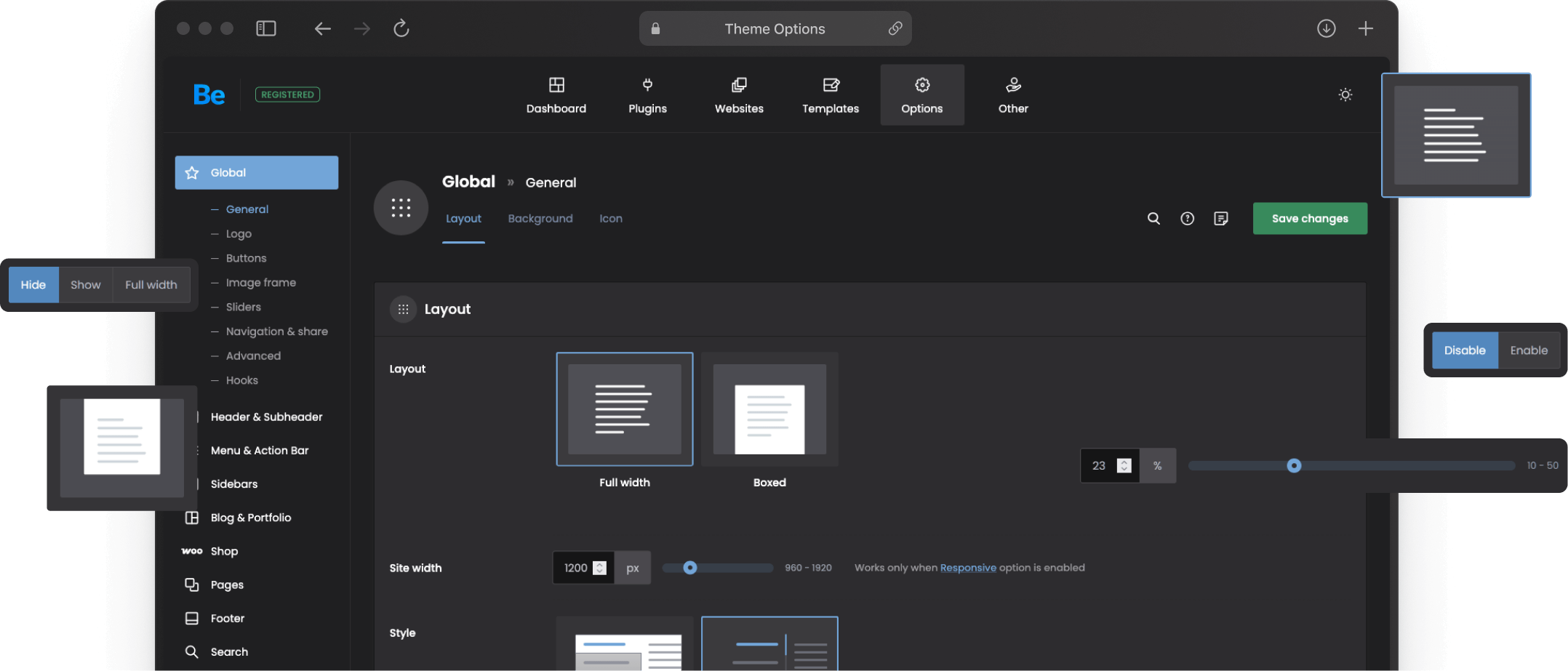Click the help question mark icon

pos(1187,218)
